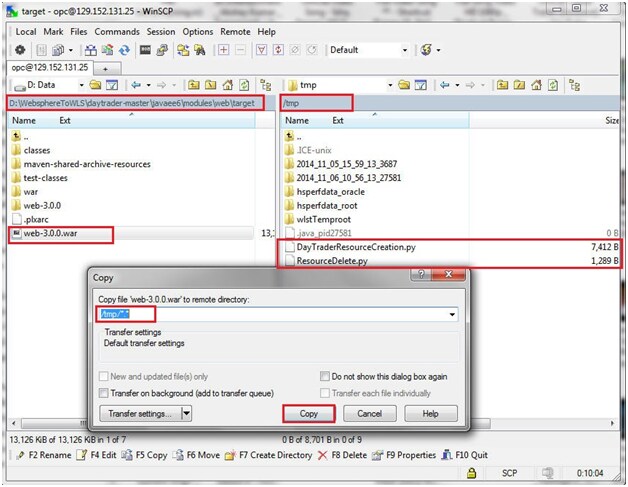Open the Session menu
This screenshot has width=628, height=487.
pos(161,32)
